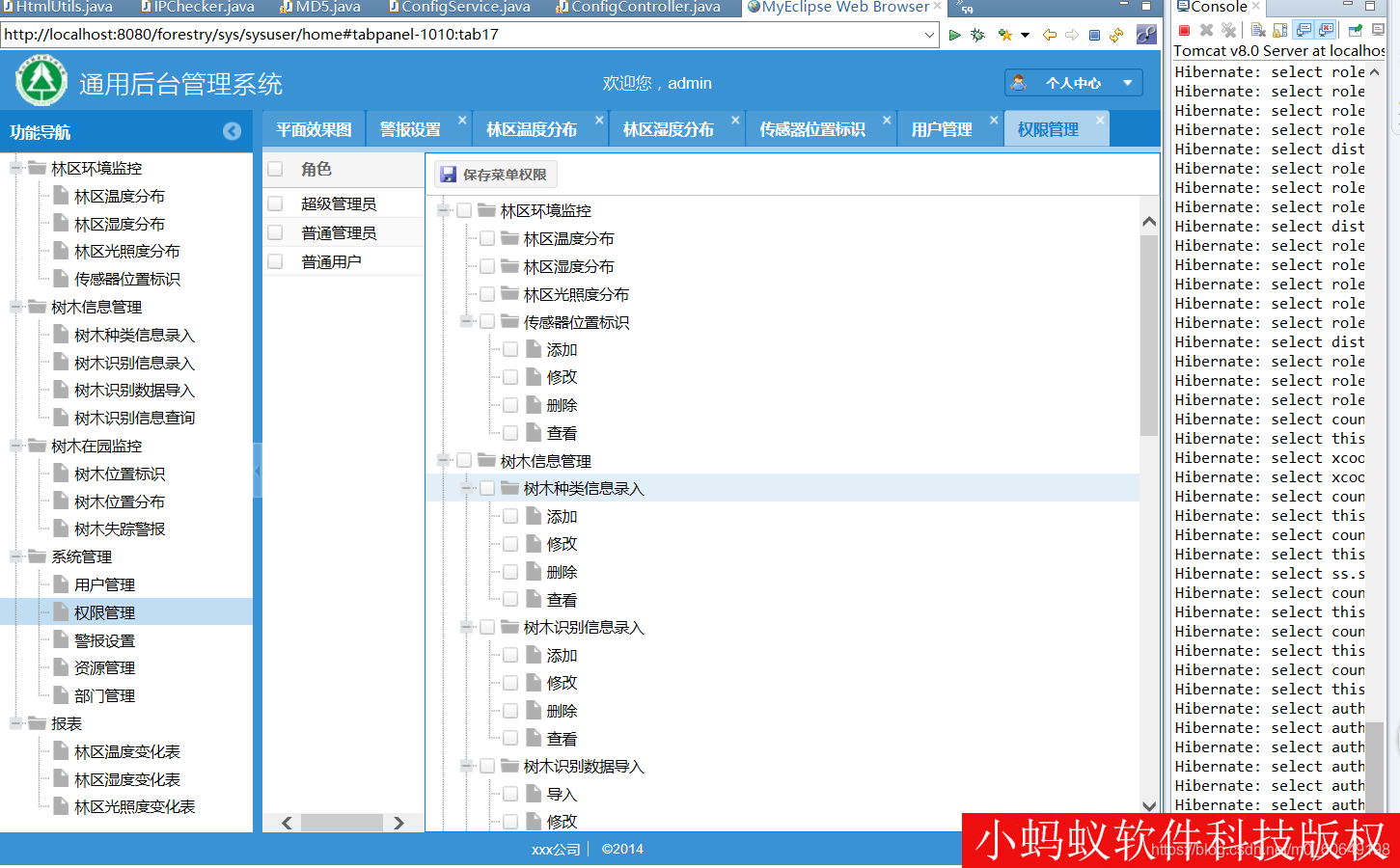Toggle Show Console on standard error icon
The image size is (1400, 868).
(x=1326, y=30)
